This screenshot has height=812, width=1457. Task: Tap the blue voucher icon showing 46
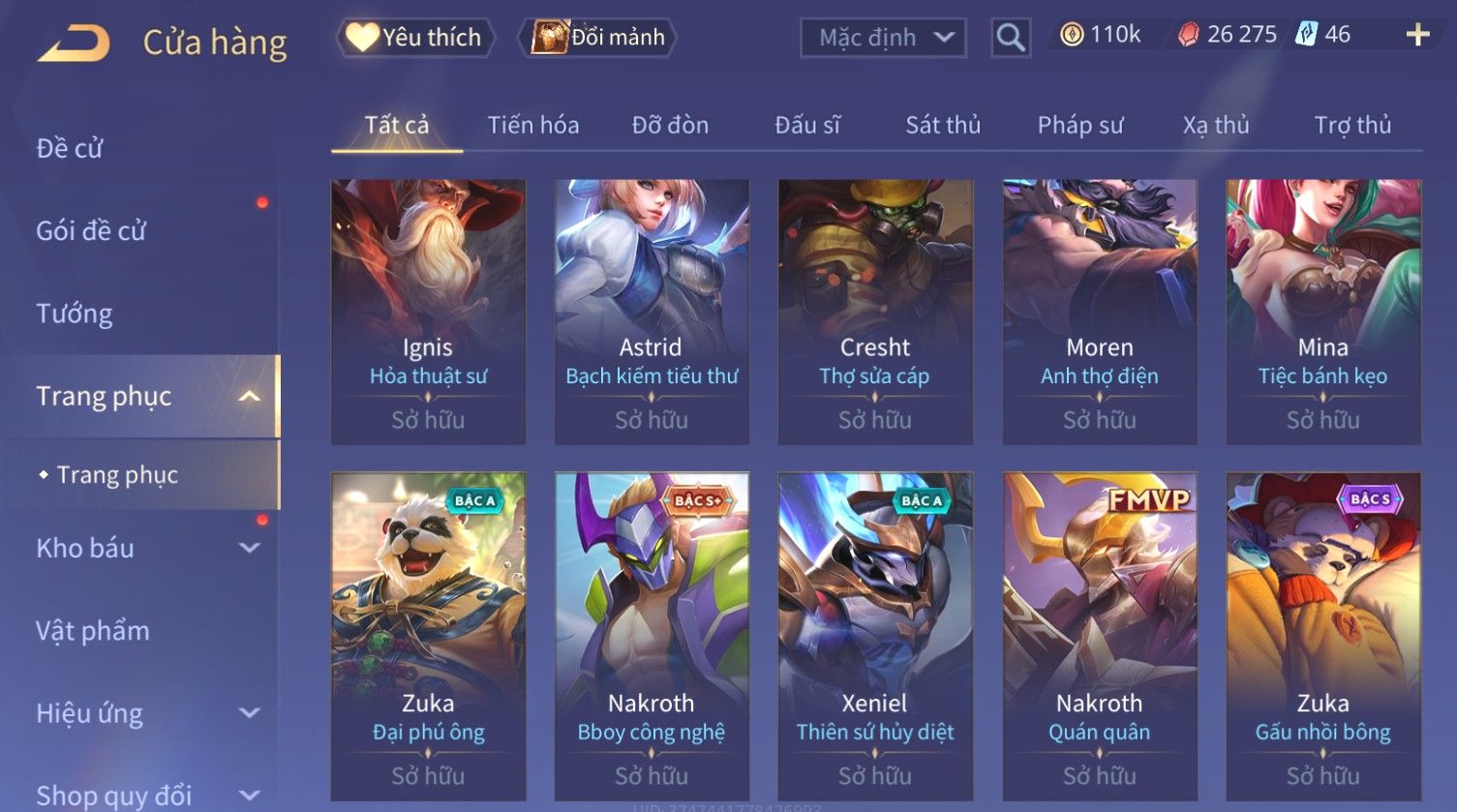click(x=1307, y=35)
